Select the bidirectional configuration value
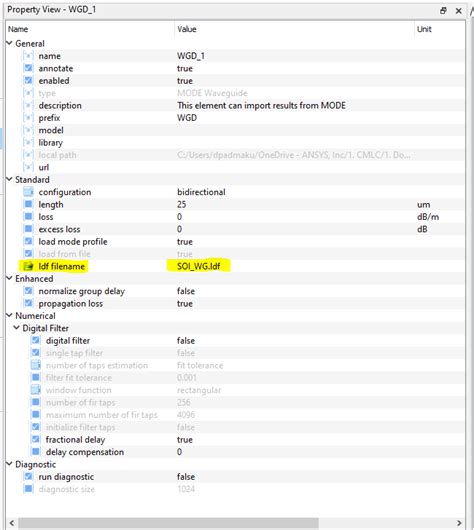 point(201,192)
